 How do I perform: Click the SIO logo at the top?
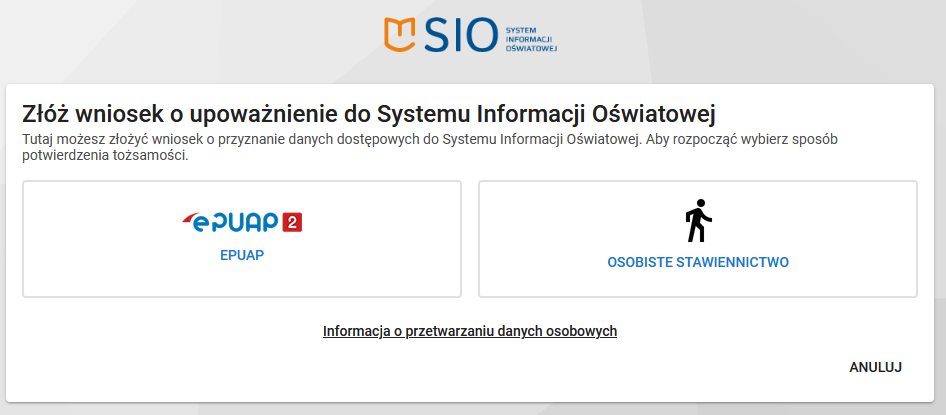click(x=470, y=35)
